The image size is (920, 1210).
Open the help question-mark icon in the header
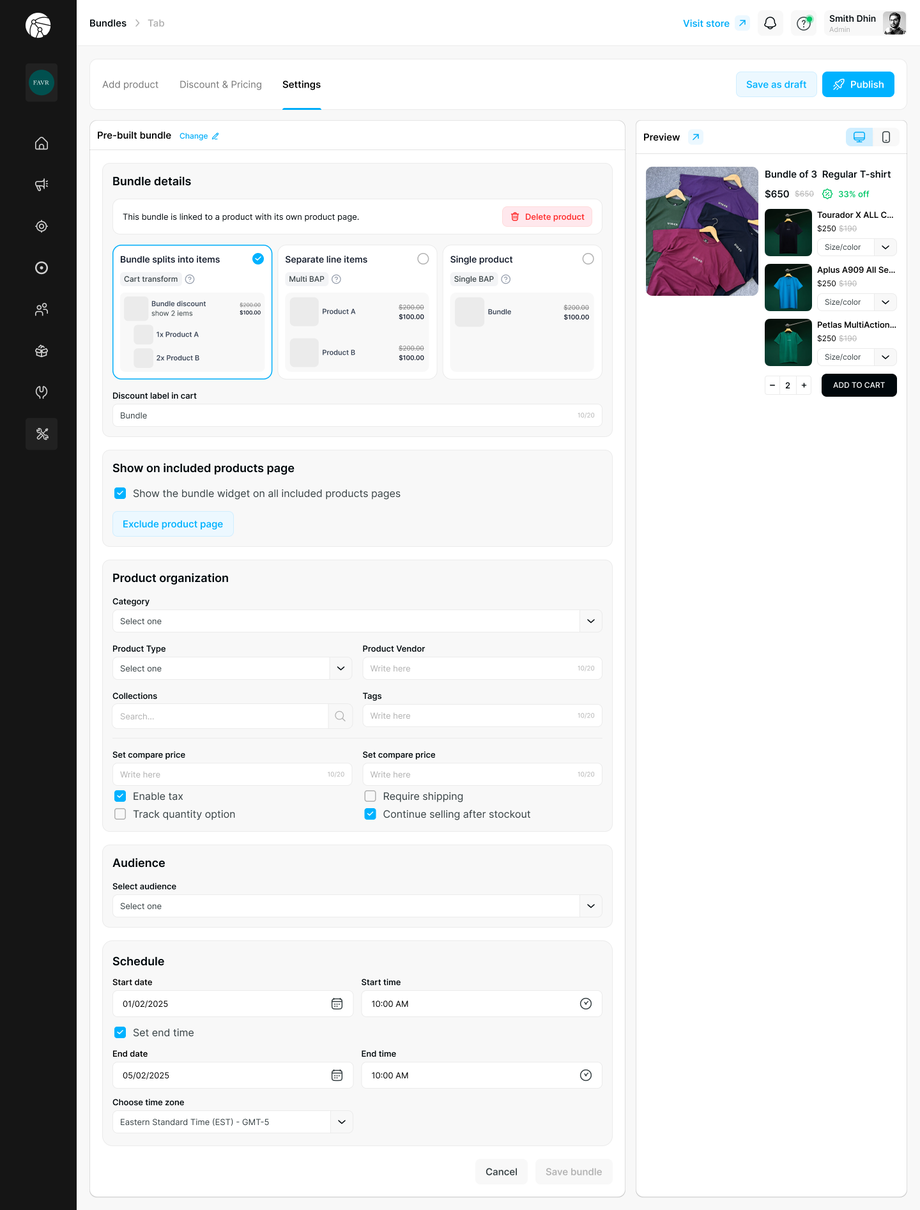[x=803, y=22]
